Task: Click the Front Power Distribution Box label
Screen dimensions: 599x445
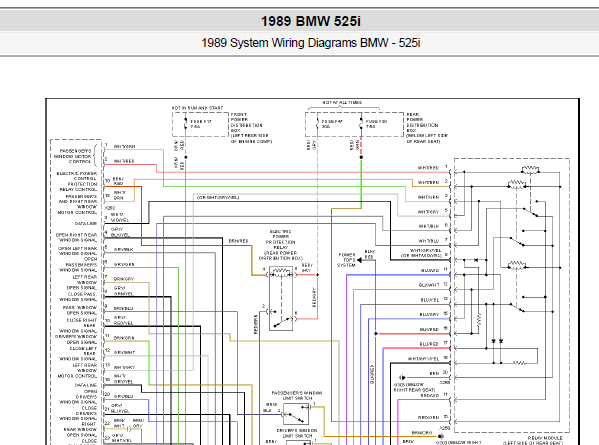Action: [x=251, y=128]
